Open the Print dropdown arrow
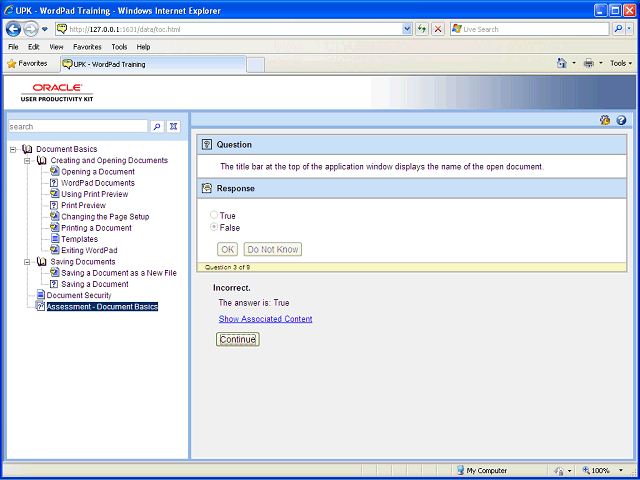The height and width of the screenshot is (480, 640). 600,63
